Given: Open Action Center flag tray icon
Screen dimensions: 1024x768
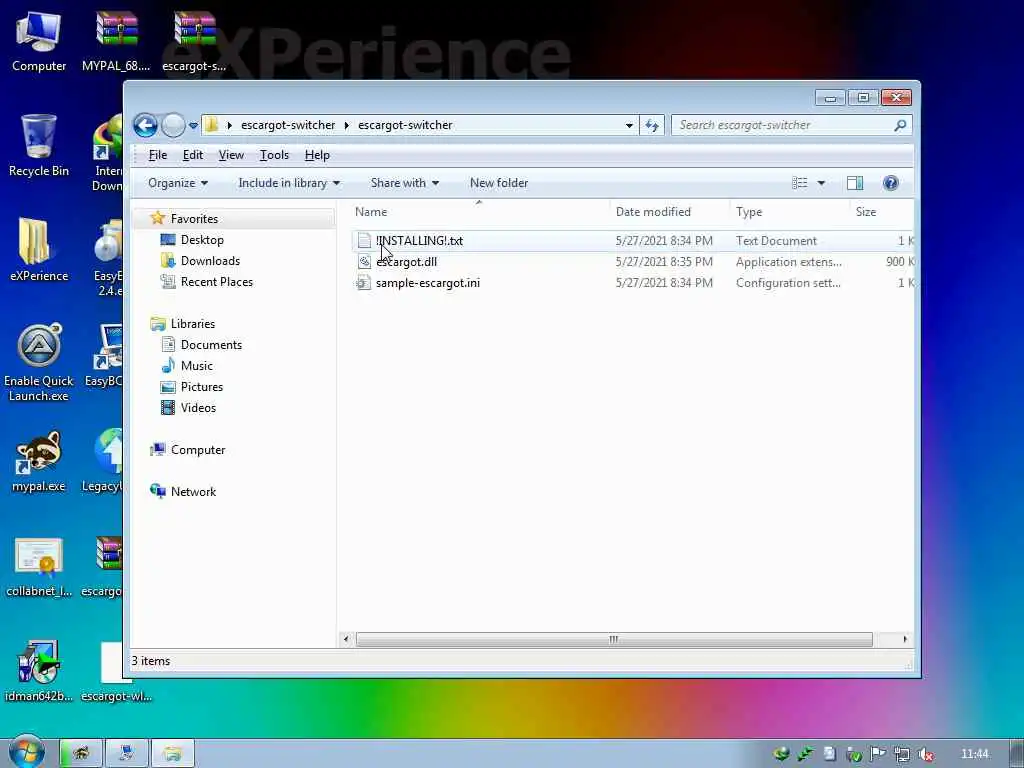Looking at the screenshot, I should 878,754.
